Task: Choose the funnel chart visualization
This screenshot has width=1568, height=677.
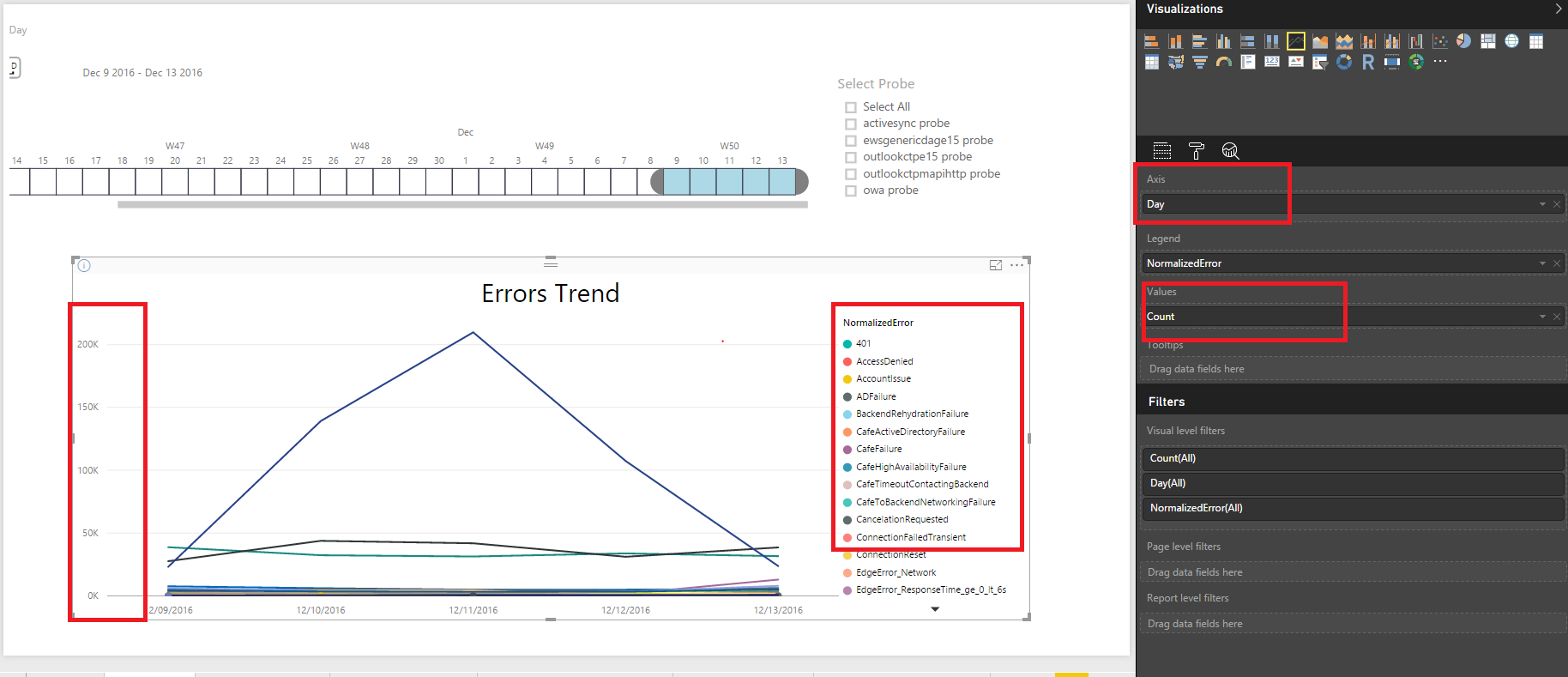Action: coord(1199,62)
